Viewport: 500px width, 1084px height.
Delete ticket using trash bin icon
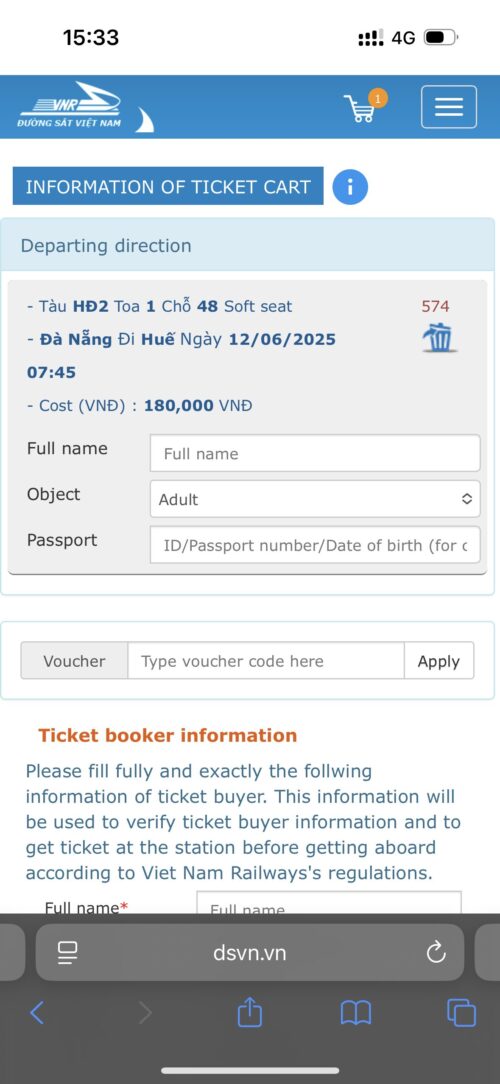(x=439, y=339)
